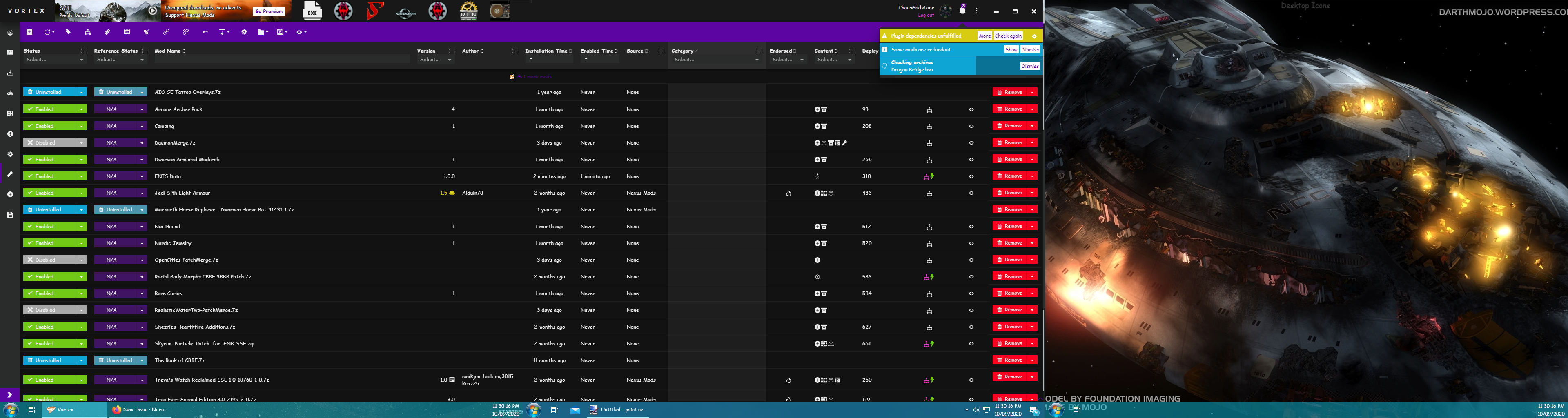Open the notifications bell icon

[x=962, y=10]
